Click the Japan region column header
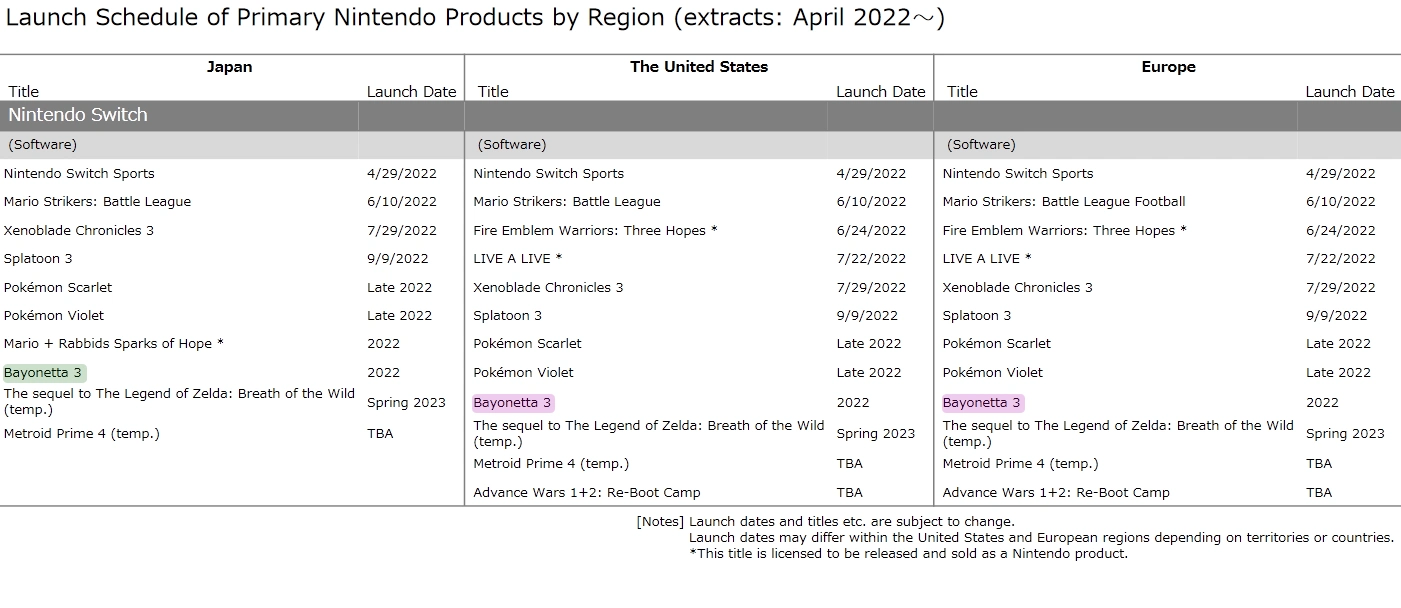Viewport: 1401px width, 608px height. 229,67
